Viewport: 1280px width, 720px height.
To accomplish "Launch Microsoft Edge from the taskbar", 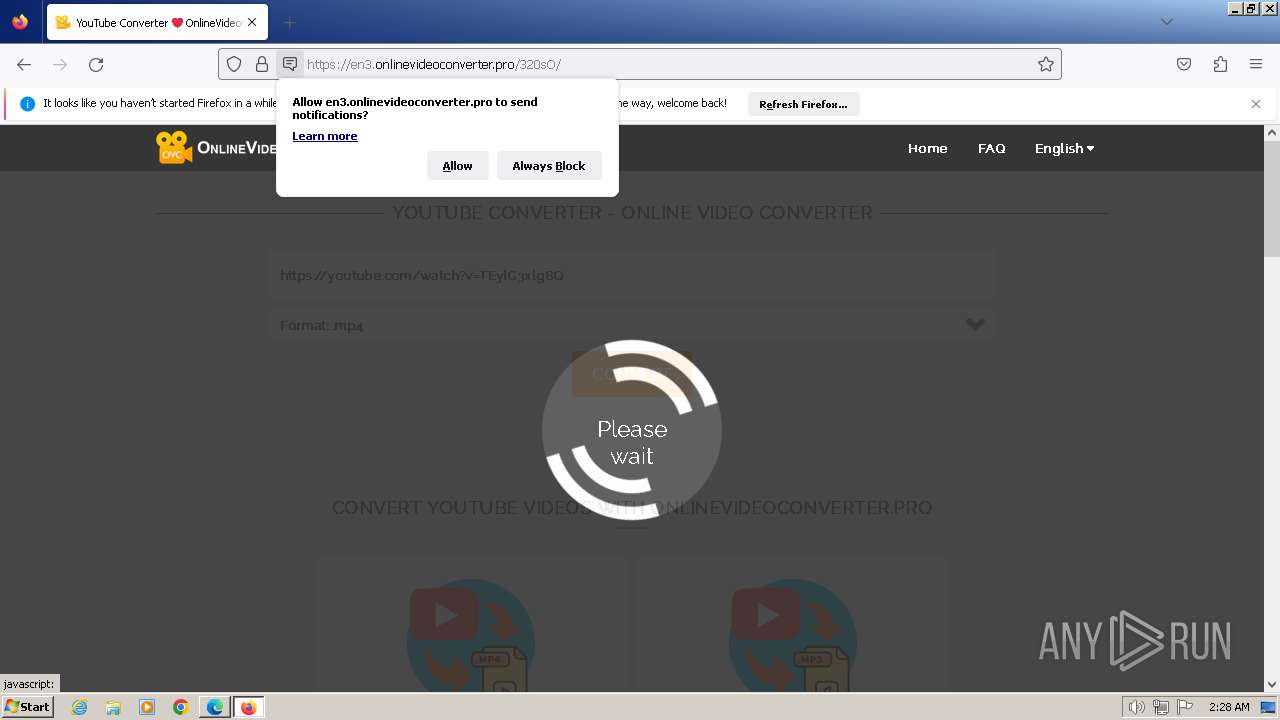I will (x=215, y=707).
